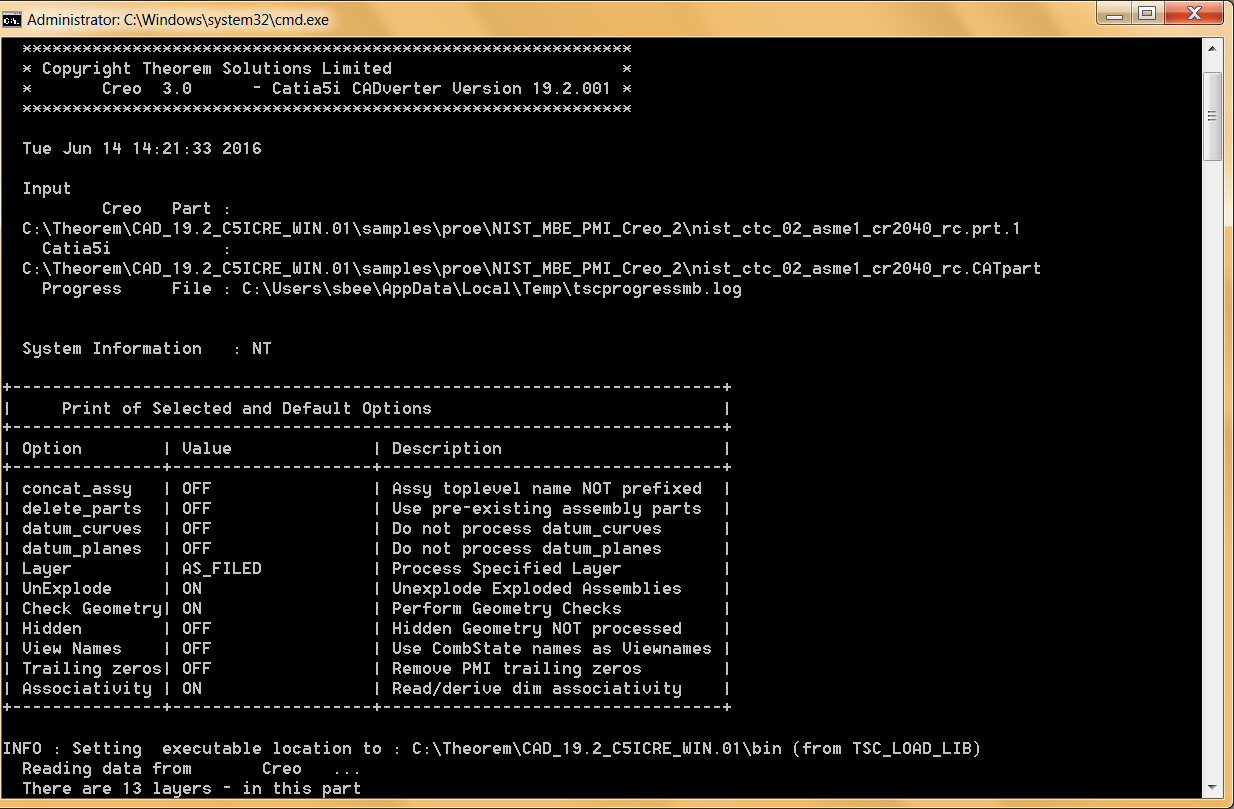The image size is (1234, 809).
Task: Click 'Use CombState names as Viewnames' description
Action: pos(552,648)
